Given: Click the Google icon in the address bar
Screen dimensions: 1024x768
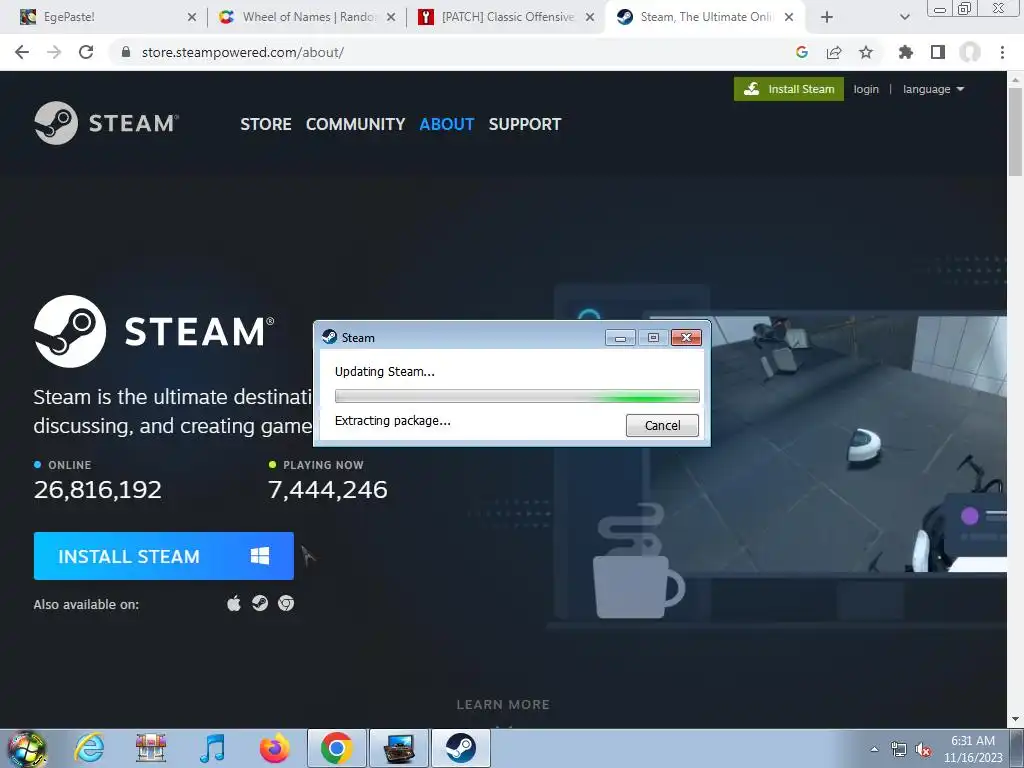Looking at the screenshot, I should coord(802,52).
